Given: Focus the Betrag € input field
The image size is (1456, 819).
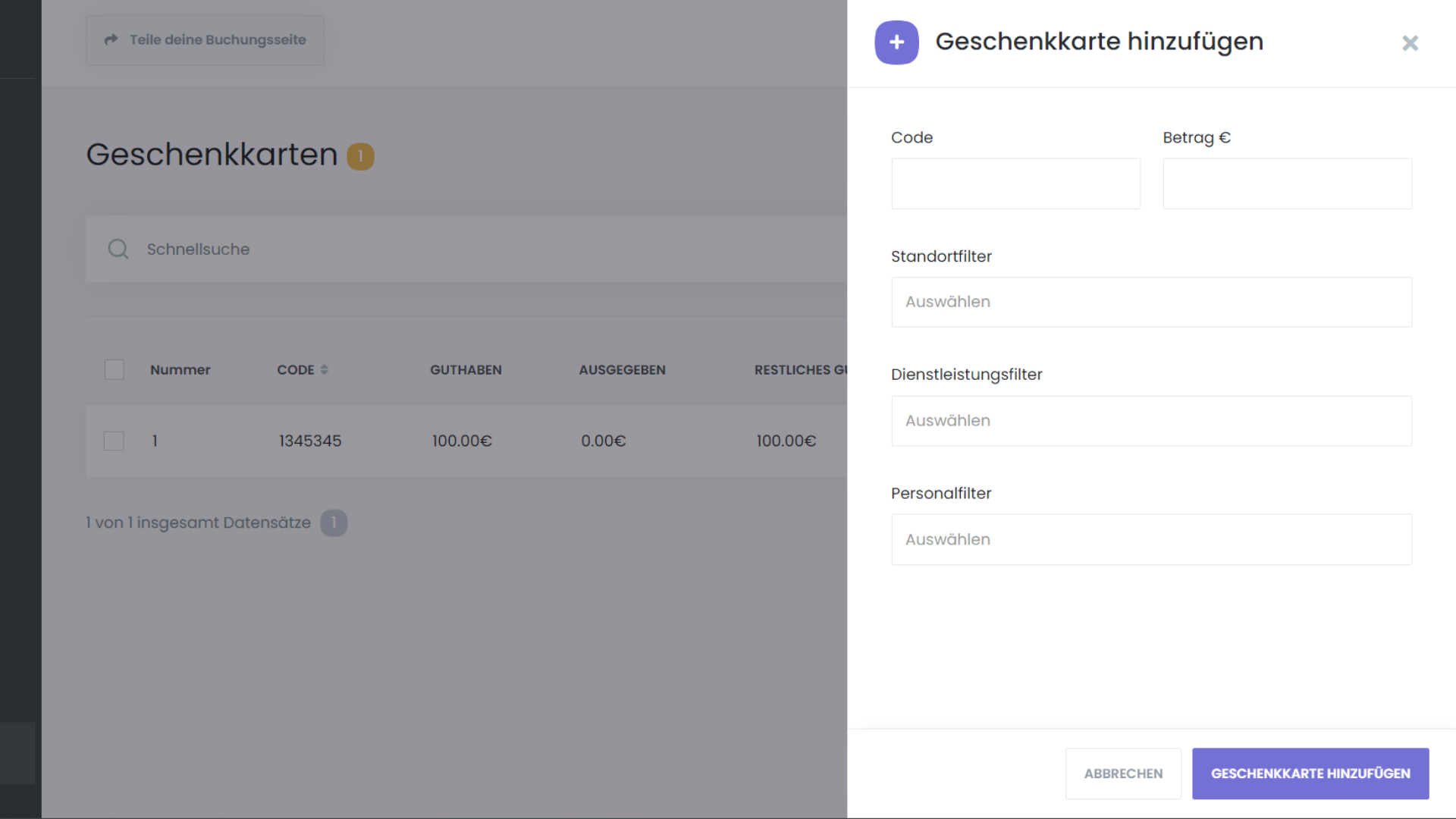Looking at the screenshot, I should 1287,184.
